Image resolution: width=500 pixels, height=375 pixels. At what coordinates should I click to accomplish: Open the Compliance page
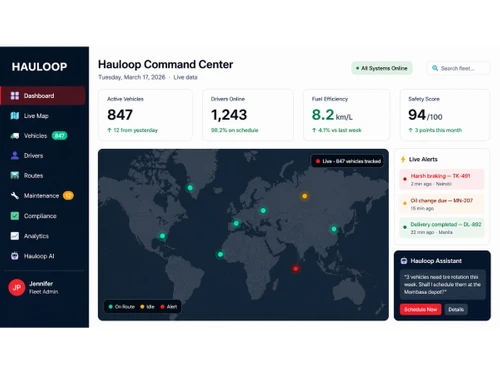point(43,216)
